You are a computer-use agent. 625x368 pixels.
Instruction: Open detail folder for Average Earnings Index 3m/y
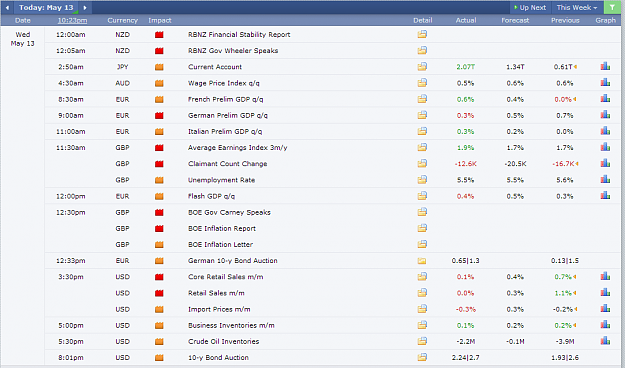422,148
